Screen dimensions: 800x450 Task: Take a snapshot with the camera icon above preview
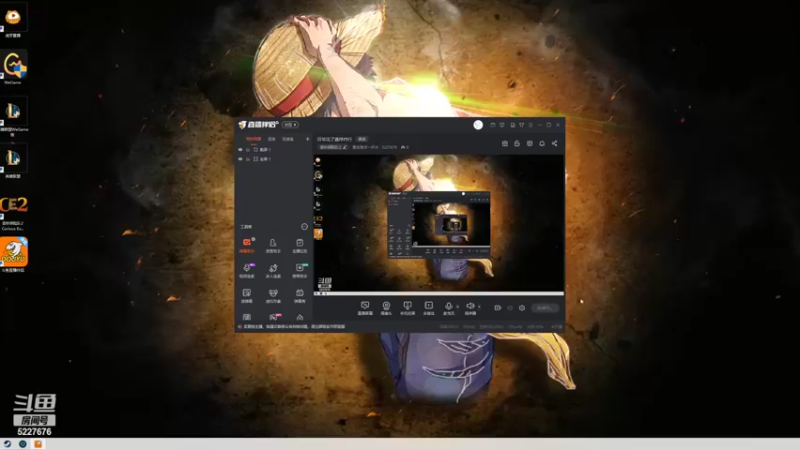point(505,143)
